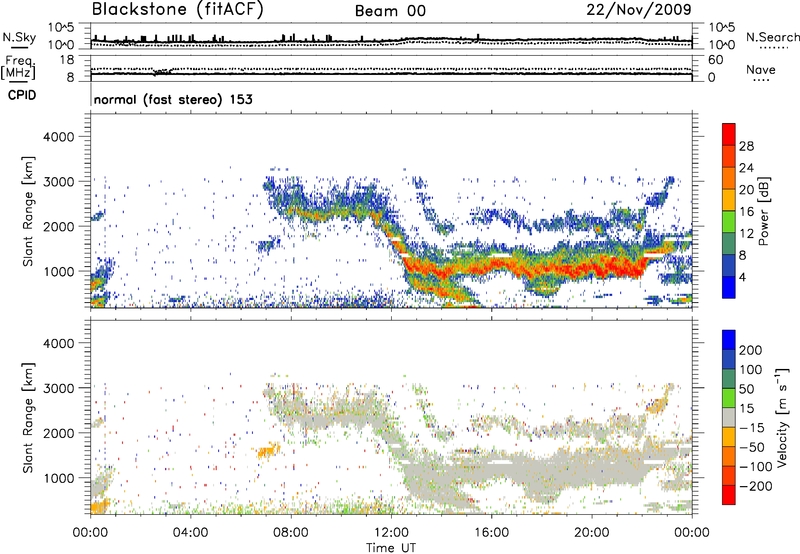Screen dimensions: 800x554
Task: Click the '28' tick on power color bar
Action: (746, 146)
